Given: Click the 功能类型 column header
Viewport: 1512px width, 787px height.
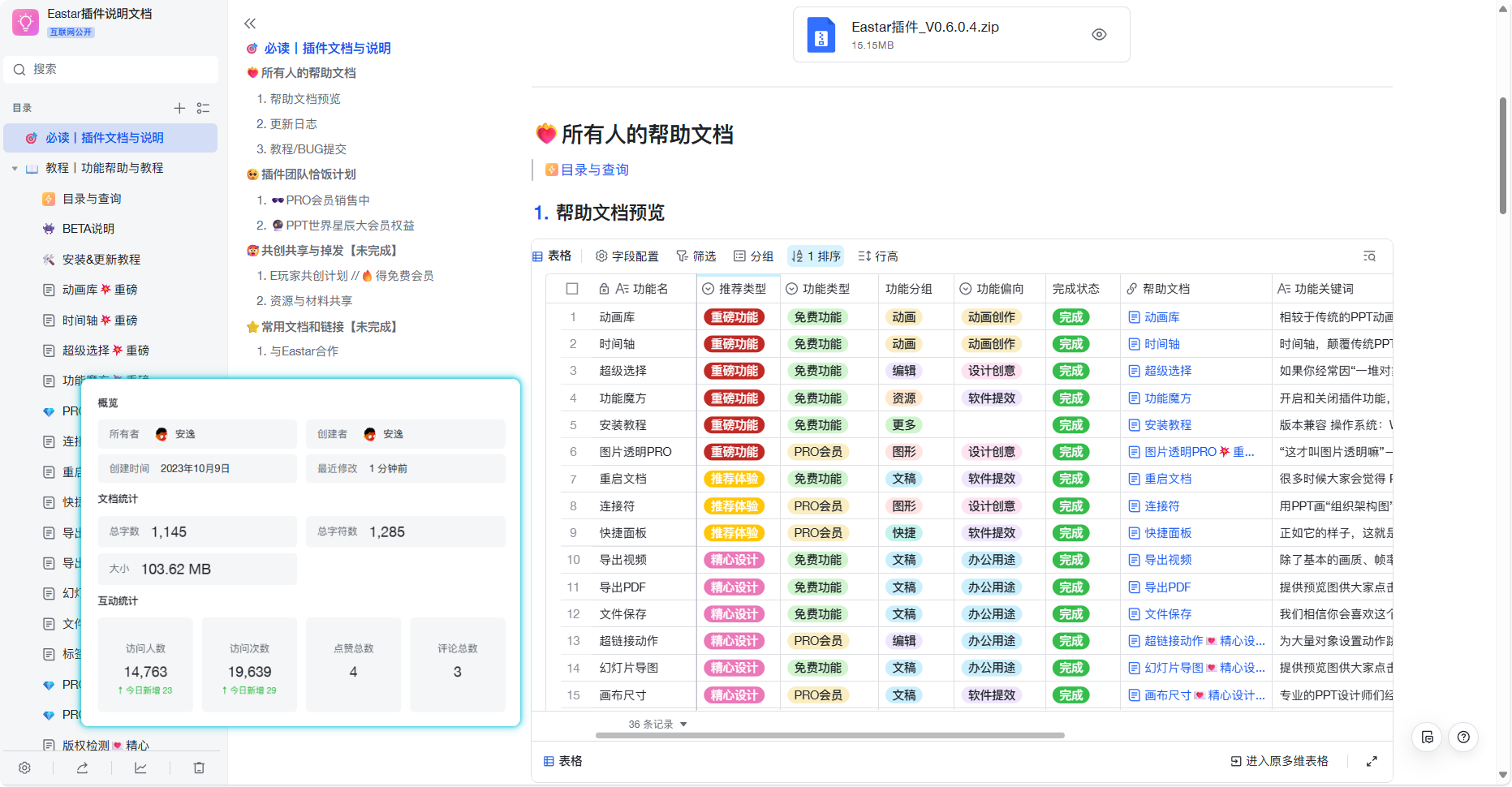Looking at the screenshot, I should 829,289.
